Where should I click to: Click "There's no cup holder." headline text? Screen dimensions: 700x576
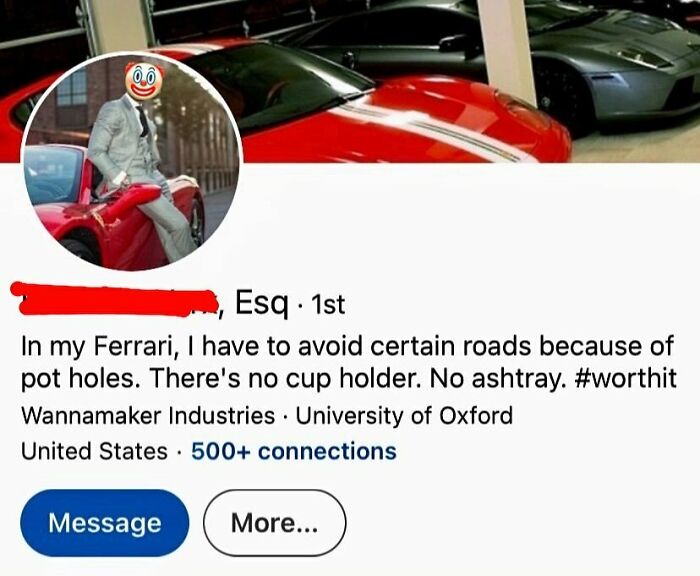(x=285, y=379)
